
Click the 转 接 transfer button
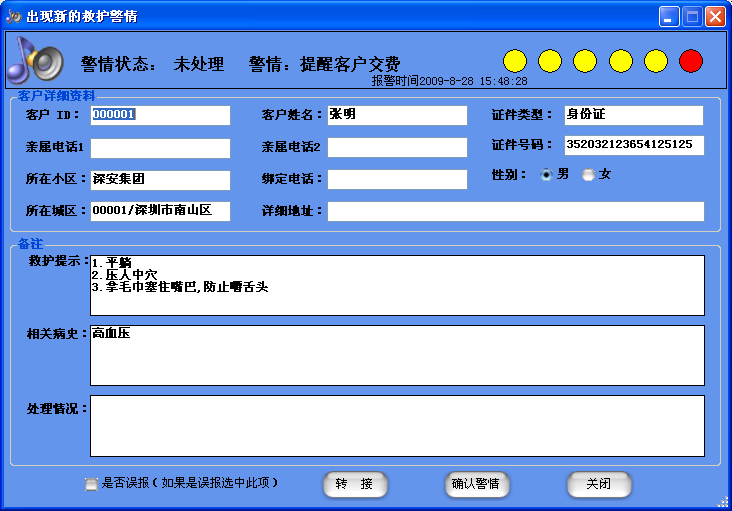click(x=355, y=484)
